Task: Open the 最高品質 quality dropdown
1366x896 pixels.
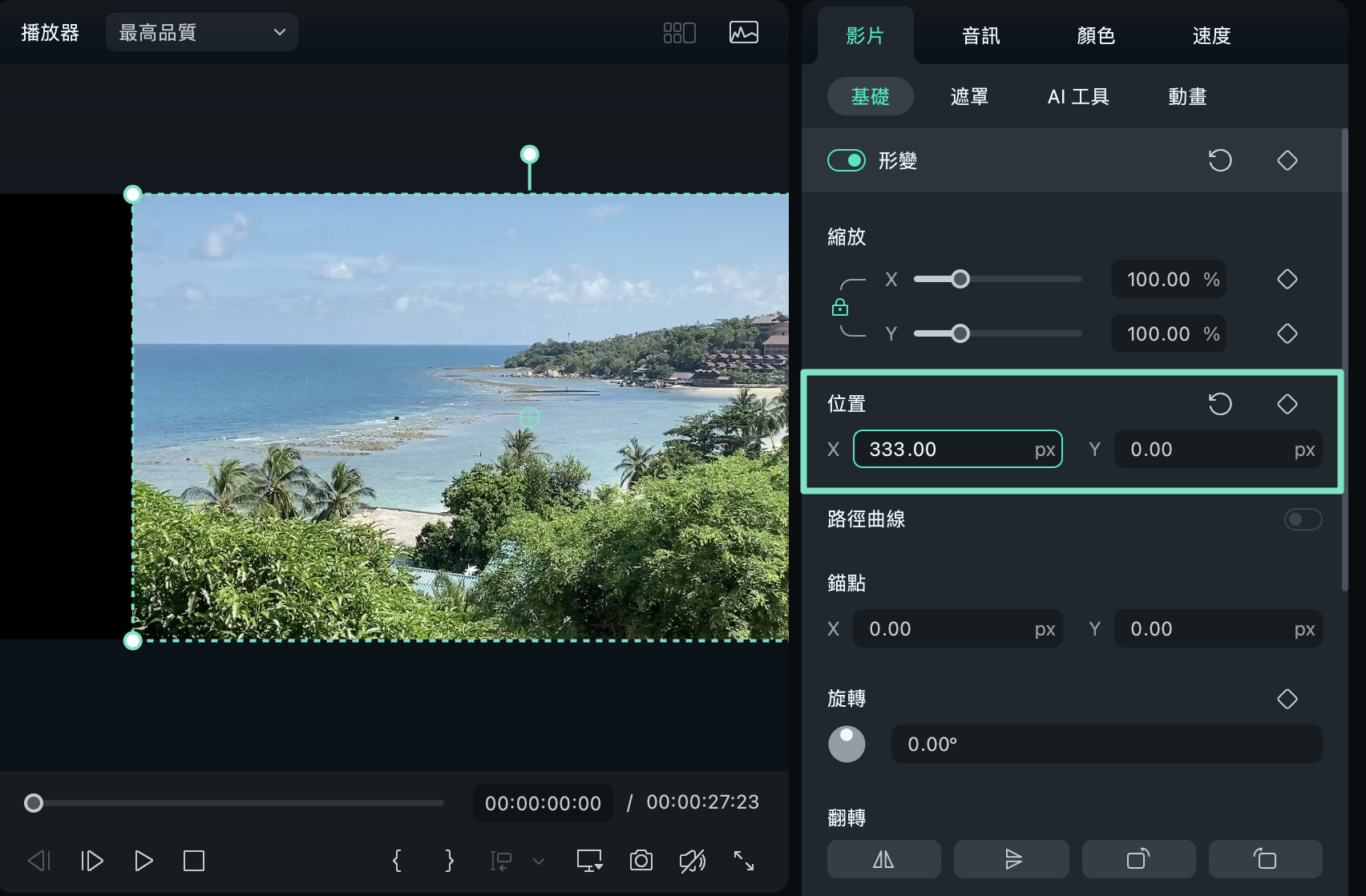Action: coord(201,32)
